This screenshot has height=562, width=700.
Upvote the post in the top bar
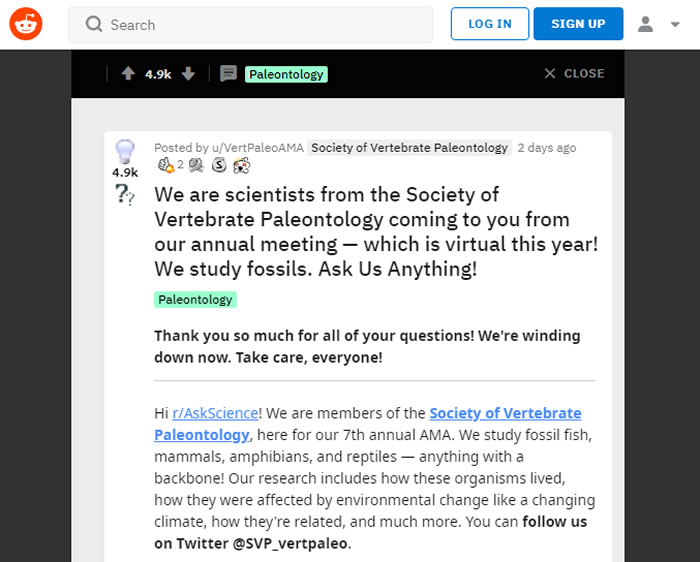click(128, 74)
